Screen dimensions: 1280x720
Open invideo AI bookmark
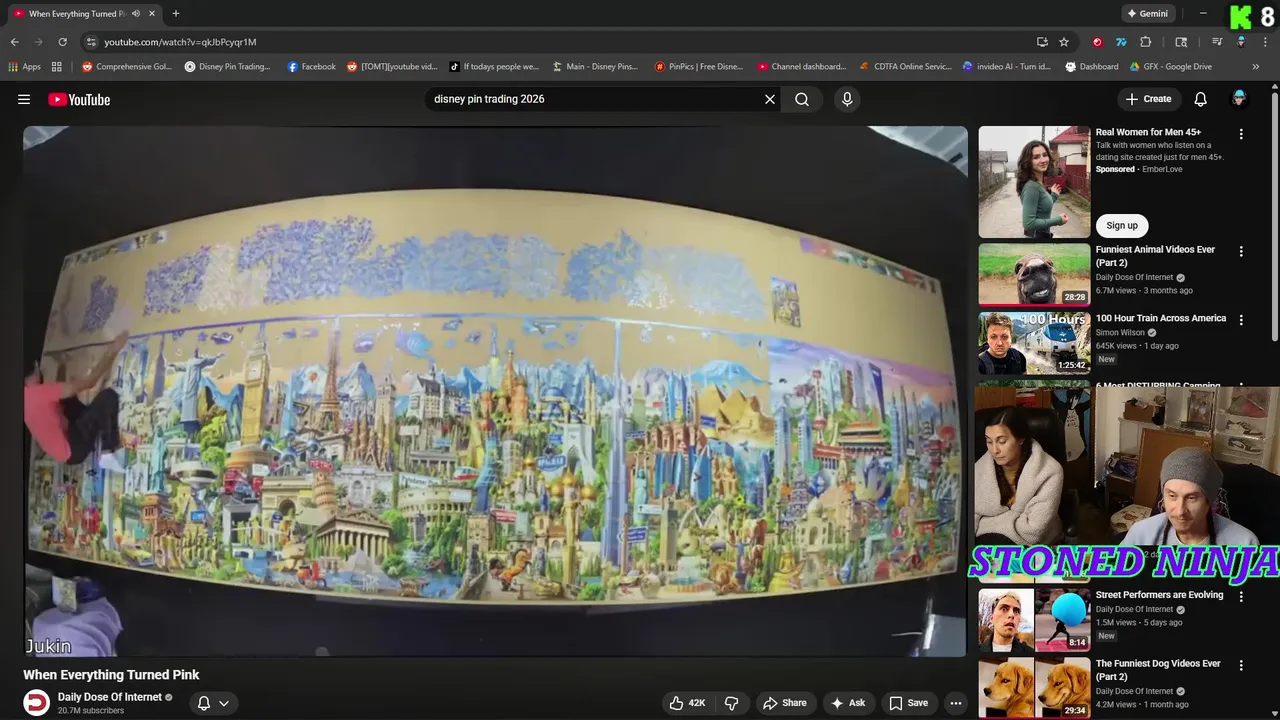tap(1007, 67)
